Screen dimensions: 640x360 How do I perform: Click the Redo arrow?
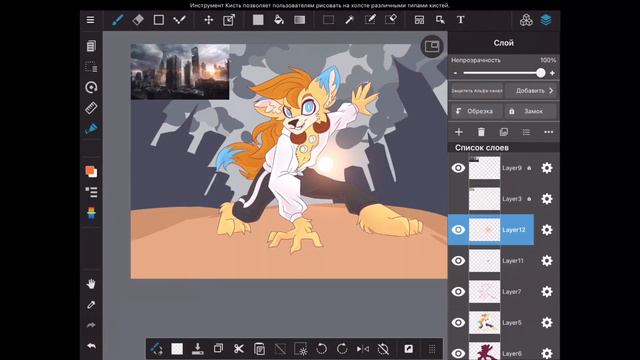[x=91, y=325]
